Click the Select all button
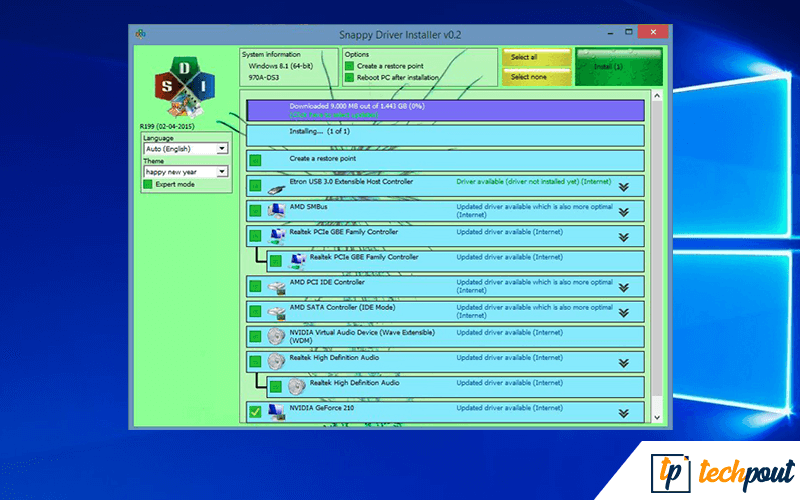Viewport: 800px width, 500px height. (536, 57)
